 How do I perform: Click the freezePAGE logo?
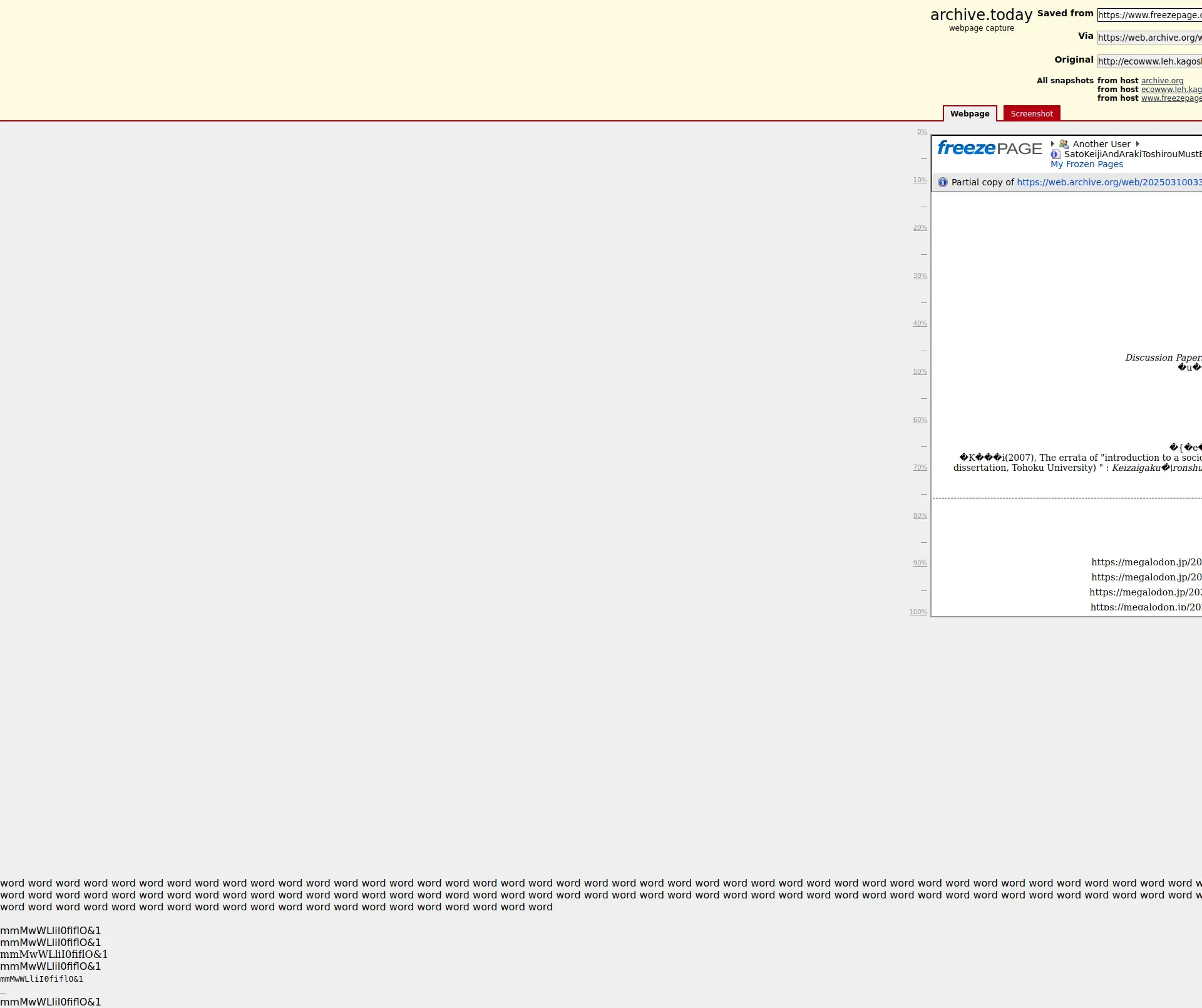click(989, 148)
